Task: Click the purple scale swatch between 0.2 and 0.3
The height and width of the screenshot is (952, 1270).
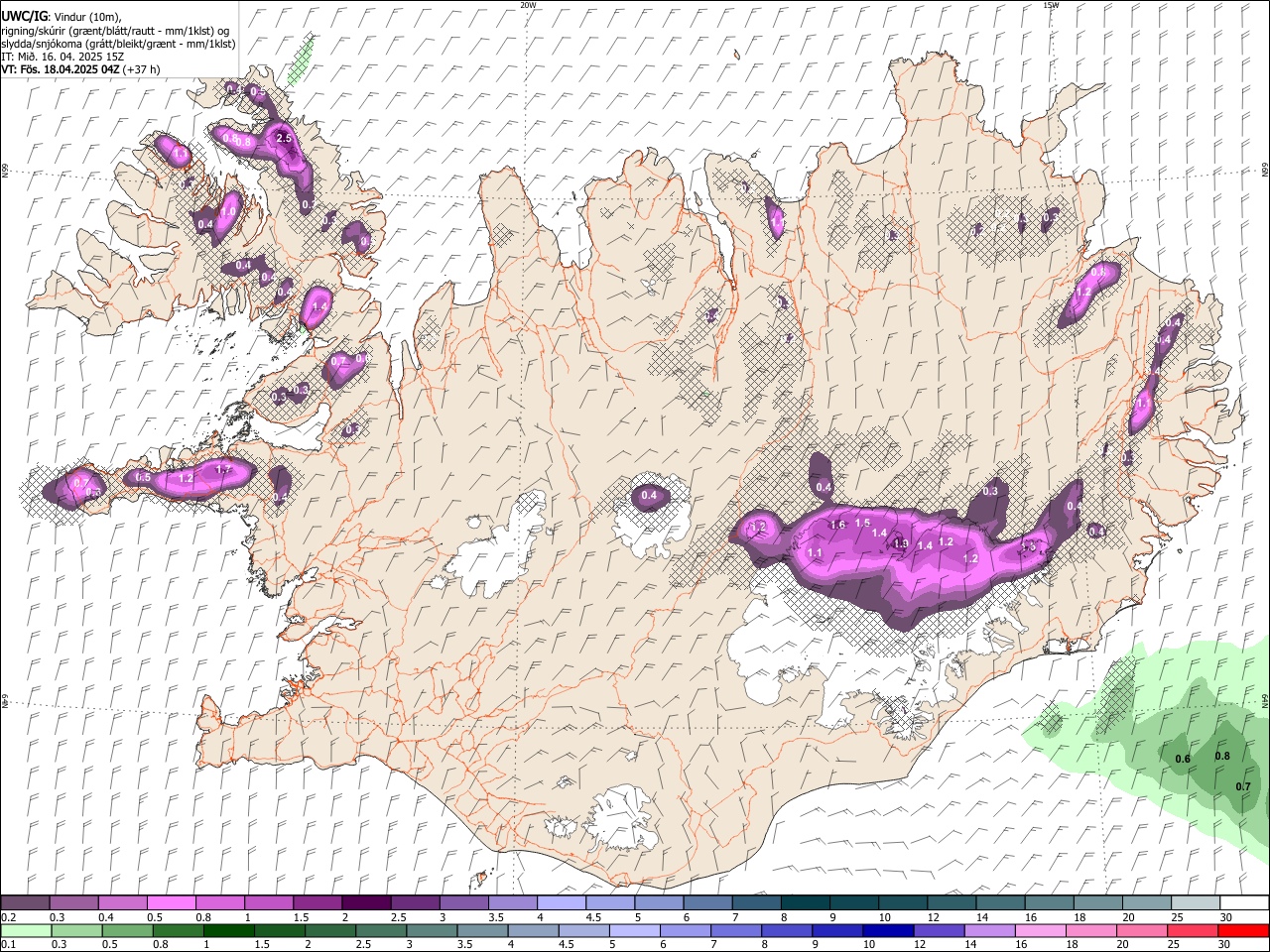Action: pos(25,903)
